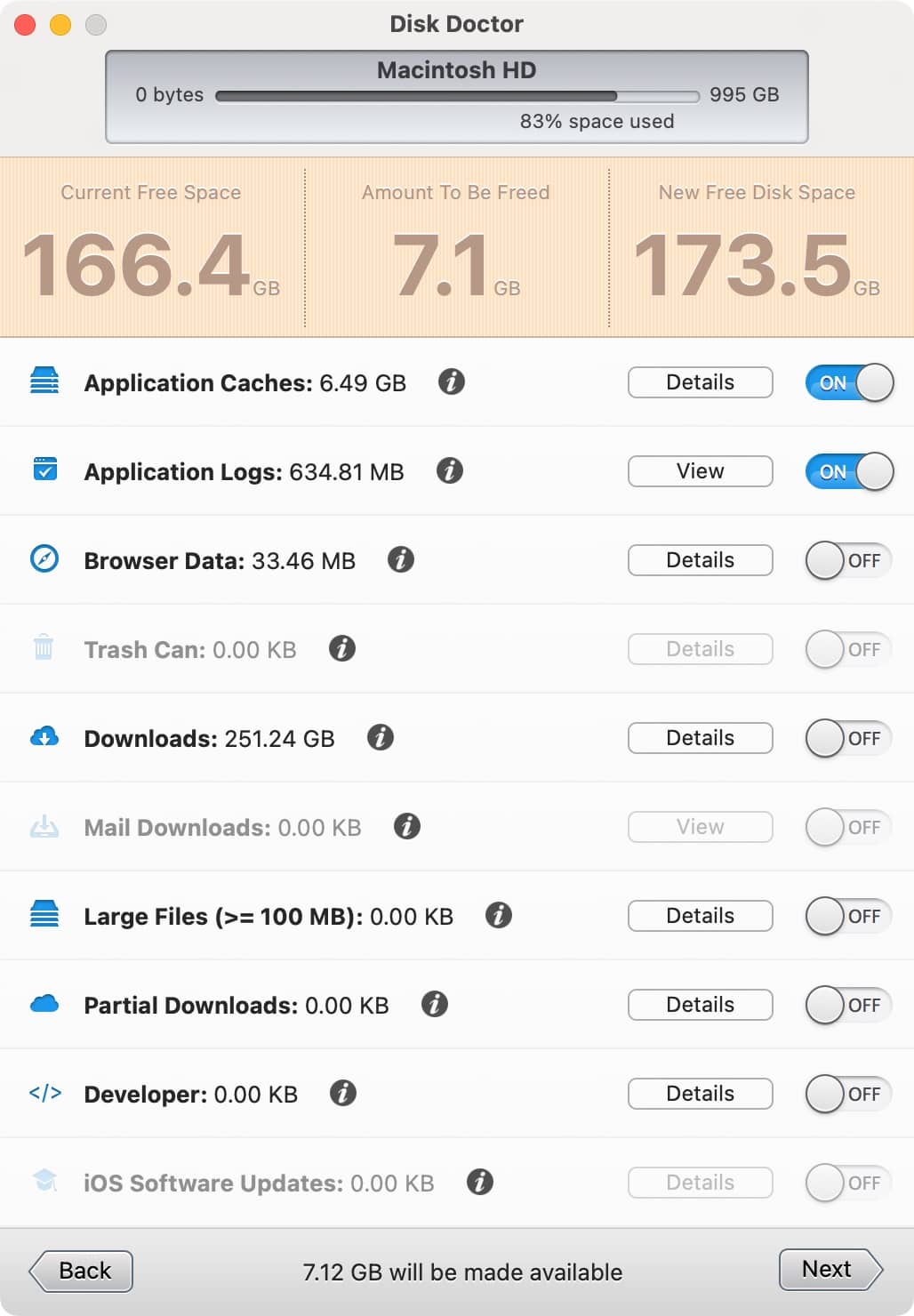Proceed with the Next button

(830, 1270)
